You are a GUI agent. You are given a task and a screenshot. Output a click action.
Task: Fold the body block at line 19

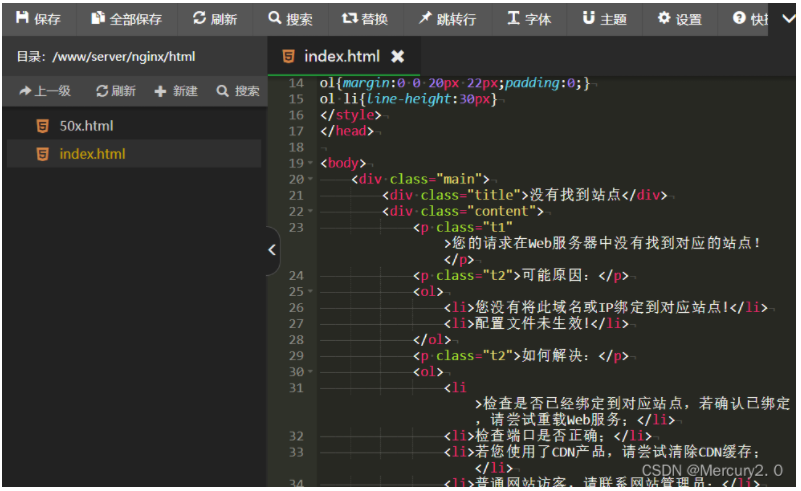[310, 163]
